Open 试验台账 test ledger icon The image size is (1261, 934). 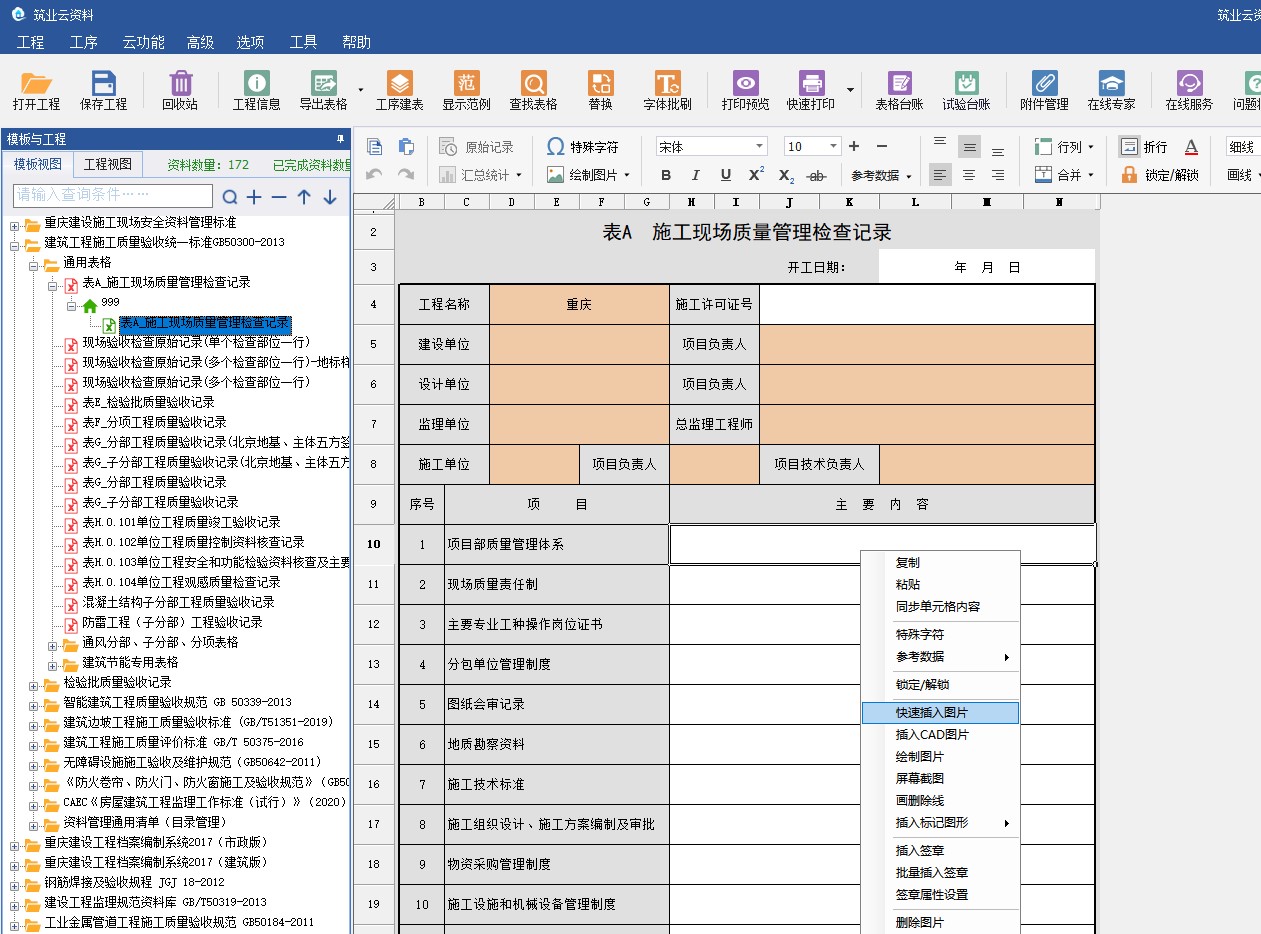tap(966, 90)
